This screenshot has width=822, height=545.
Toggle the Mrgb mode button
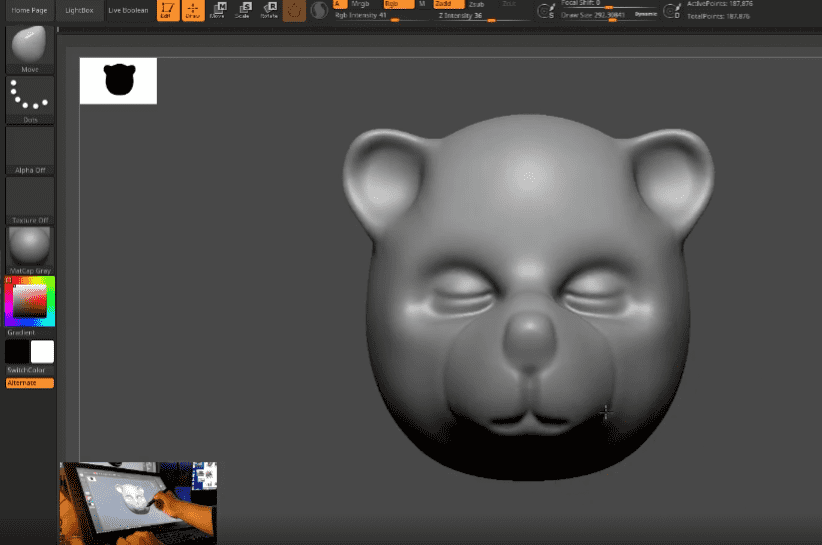point(360,4)
